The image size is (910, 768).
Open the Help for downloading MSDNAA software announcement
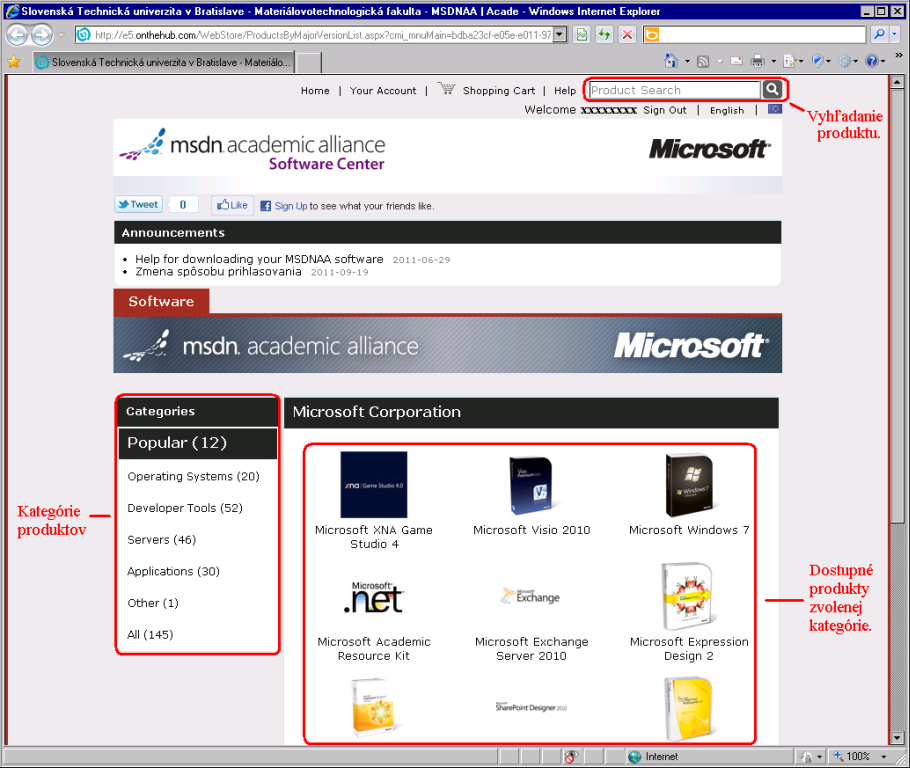tap(259, 259)
